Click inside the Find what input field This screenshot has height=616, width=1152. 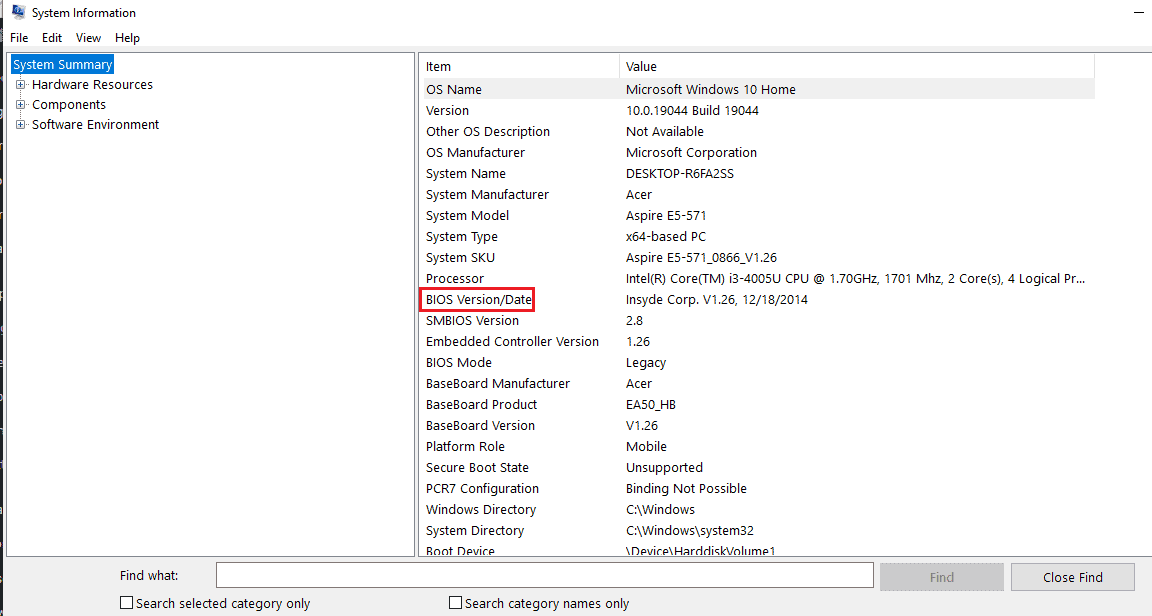544,574
